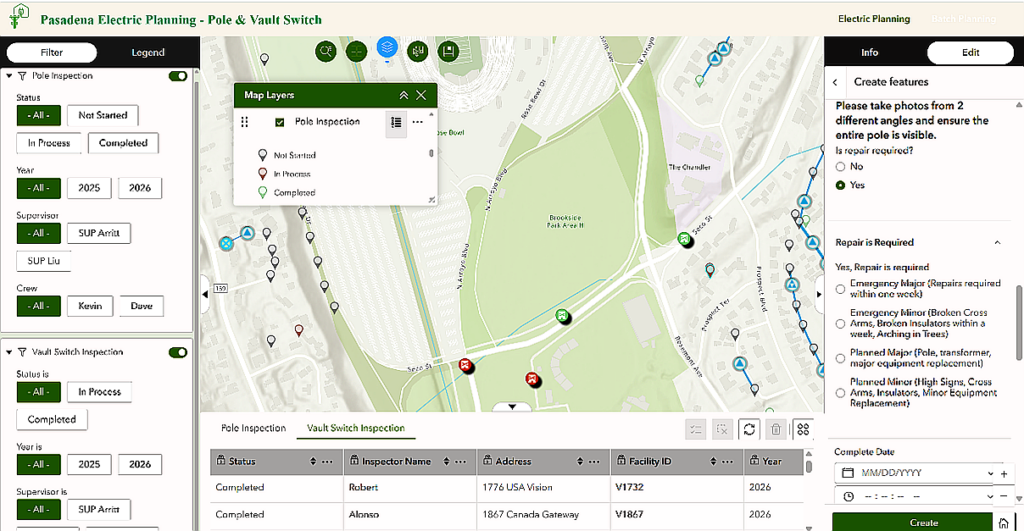Turn off the Pole Inspection filter switch

tap(178, 76)
